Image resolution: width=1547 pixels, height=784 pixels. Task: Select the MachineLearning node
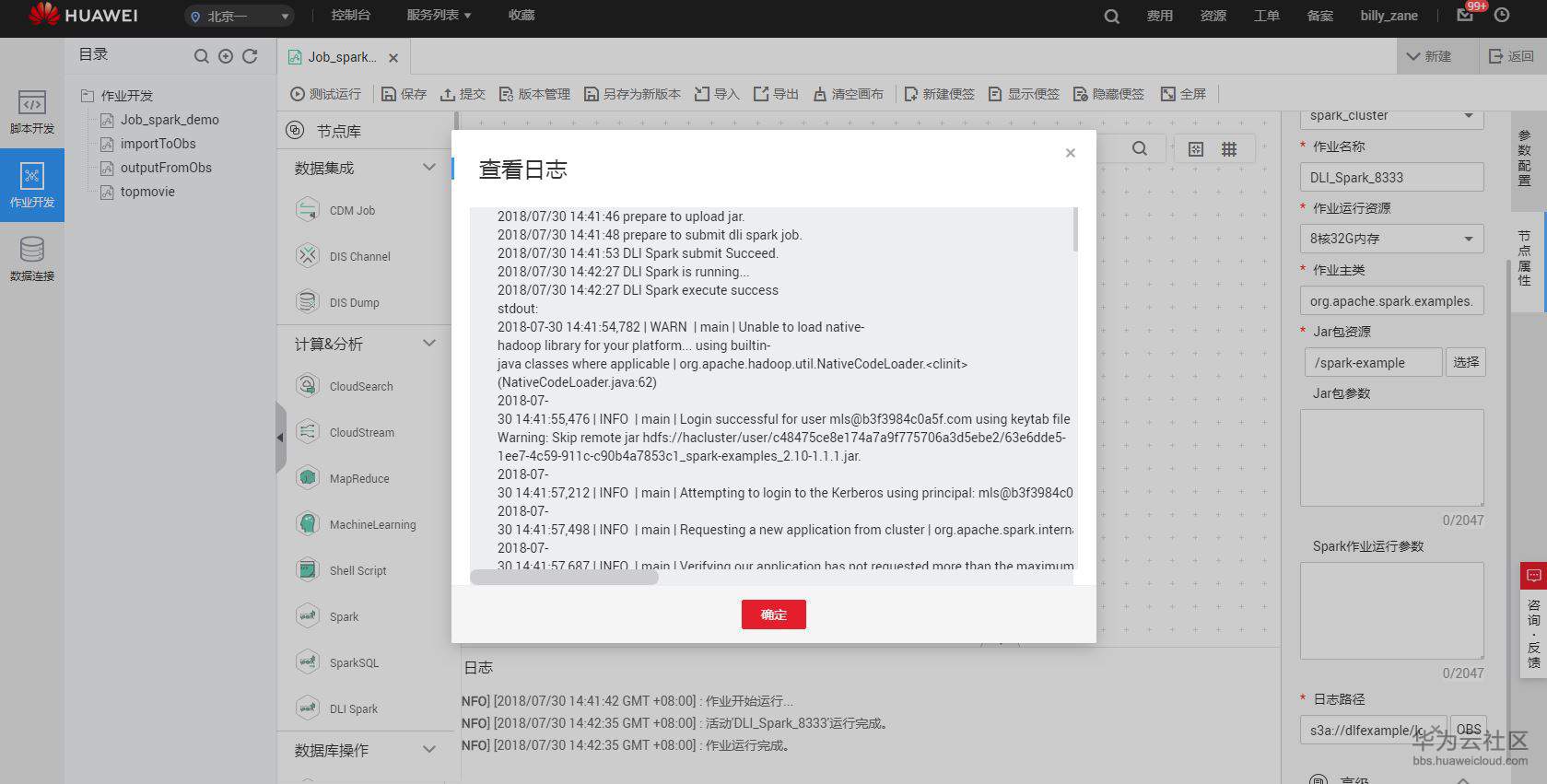click(356, 524)
